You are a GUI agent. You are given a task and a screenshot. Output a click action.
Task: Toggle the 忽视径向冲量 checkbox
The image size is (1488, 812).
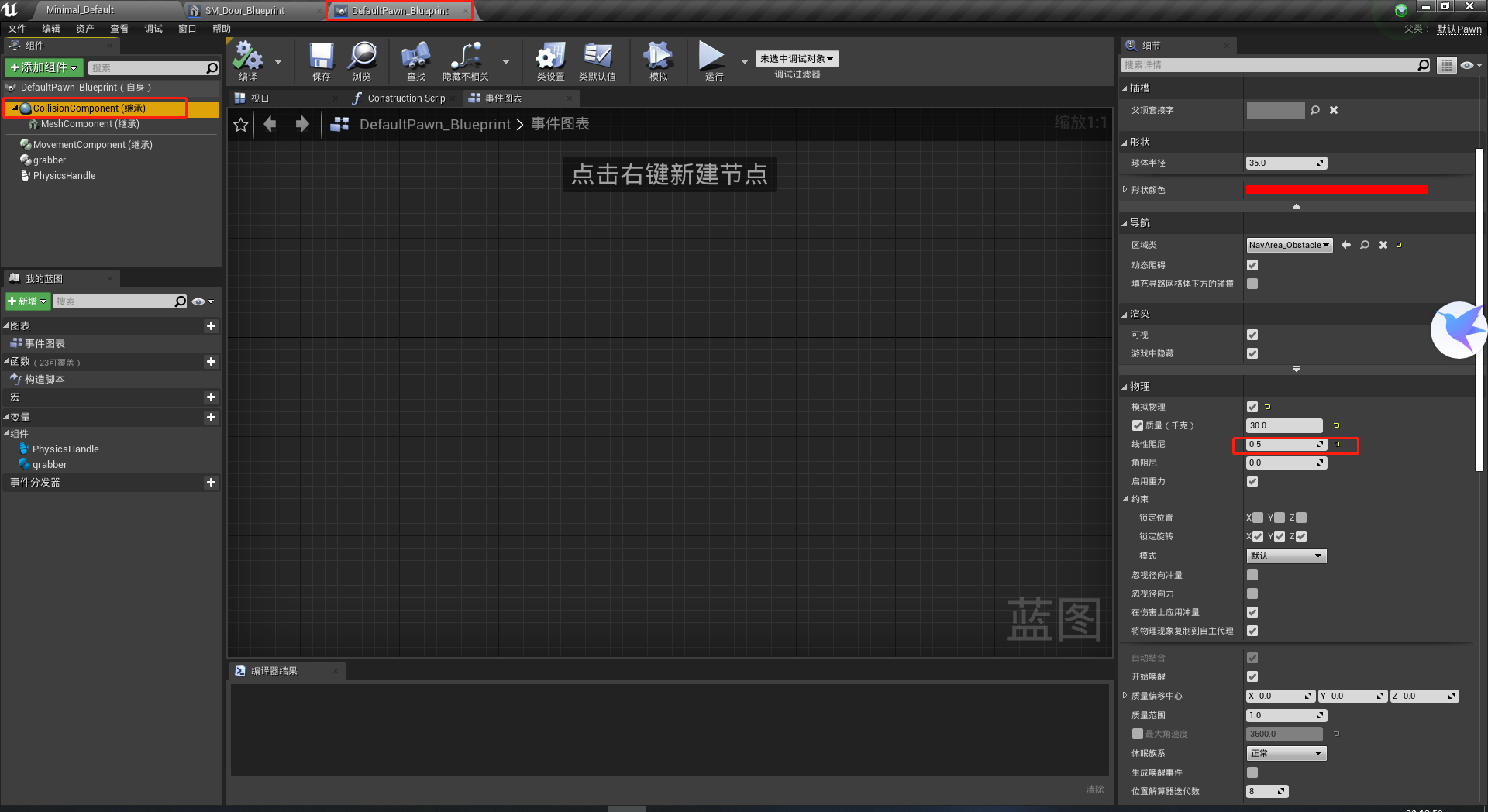[x=1252, y=575]
